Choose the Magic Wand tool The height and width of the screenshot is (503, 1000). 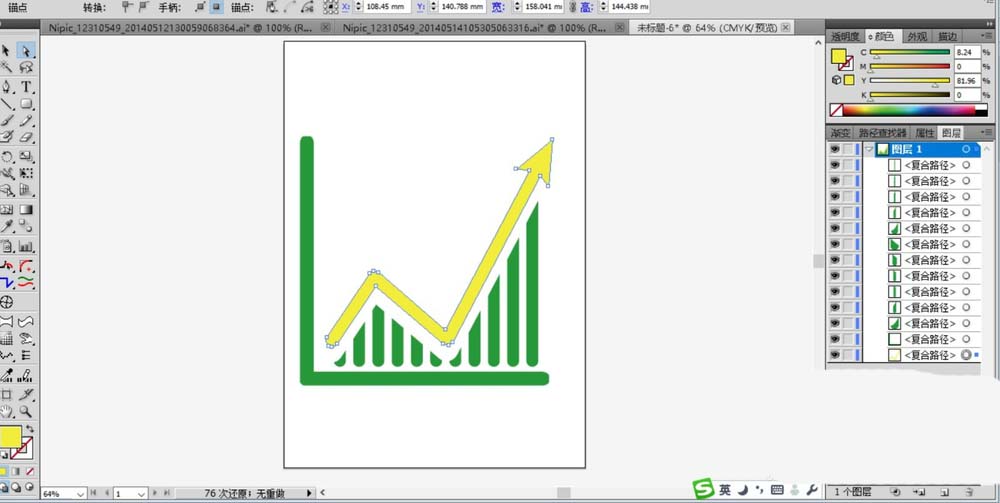coord(6,68)
